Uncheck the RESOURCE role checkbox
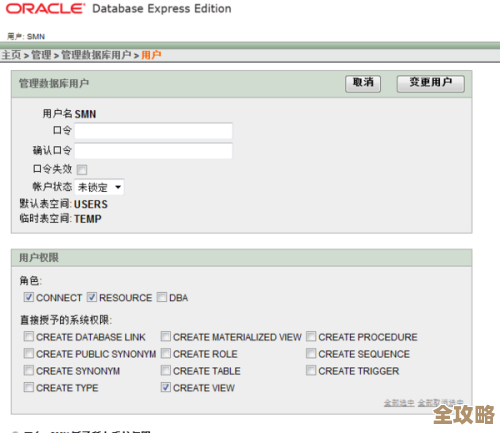The width and height of the screenshot is (500, 433). 92,297
